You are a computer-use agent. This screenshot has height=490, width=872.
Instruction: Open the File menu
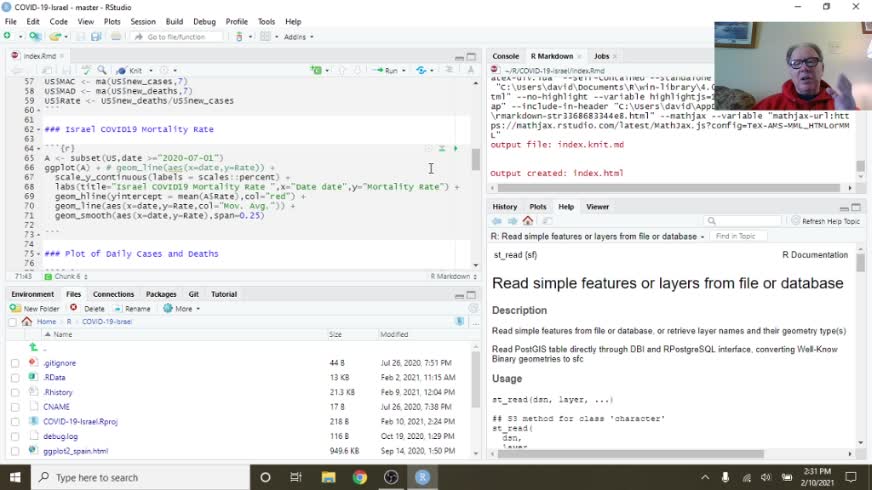(x=11, y=22)
